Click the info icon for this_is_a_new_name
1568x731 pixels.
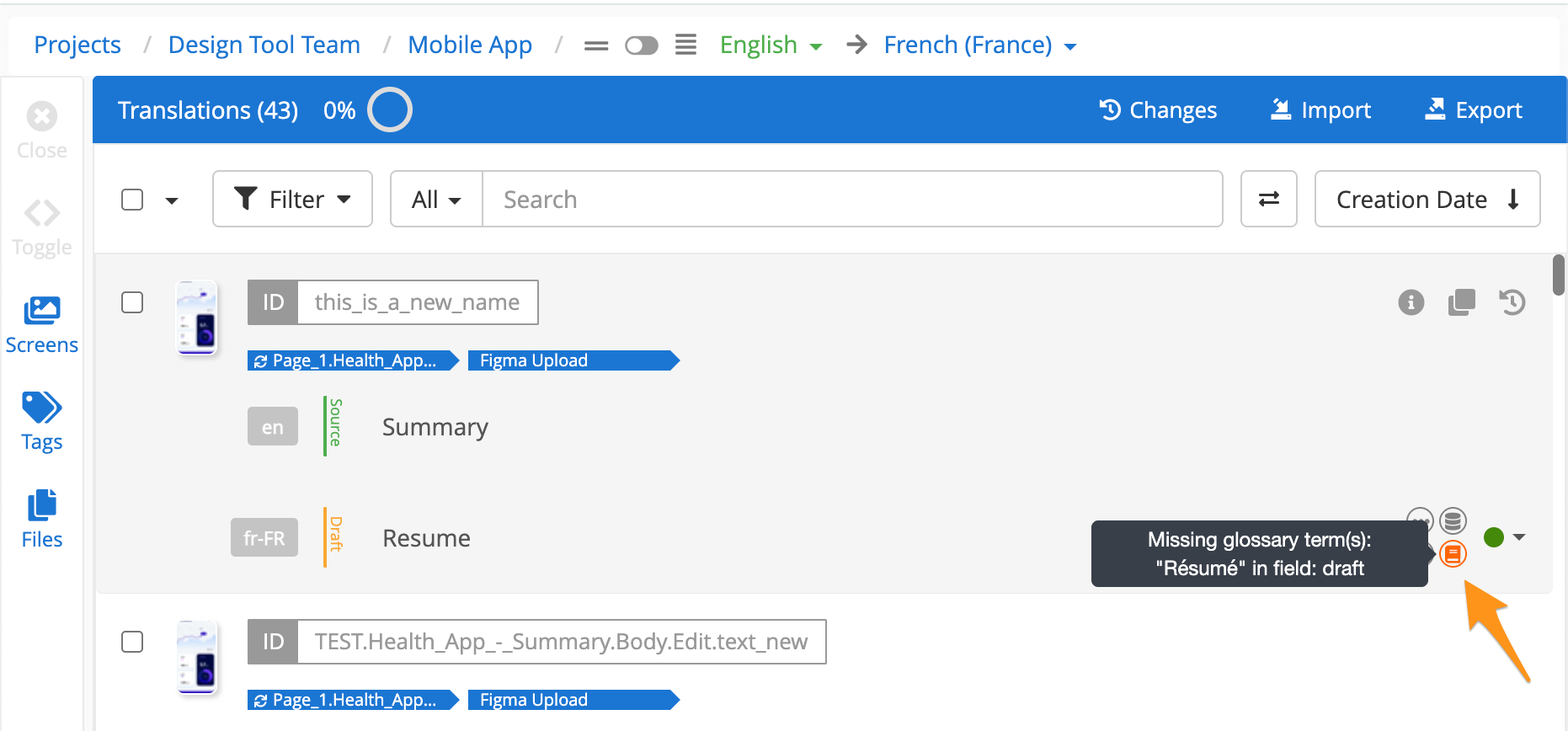click(1411, 302)
